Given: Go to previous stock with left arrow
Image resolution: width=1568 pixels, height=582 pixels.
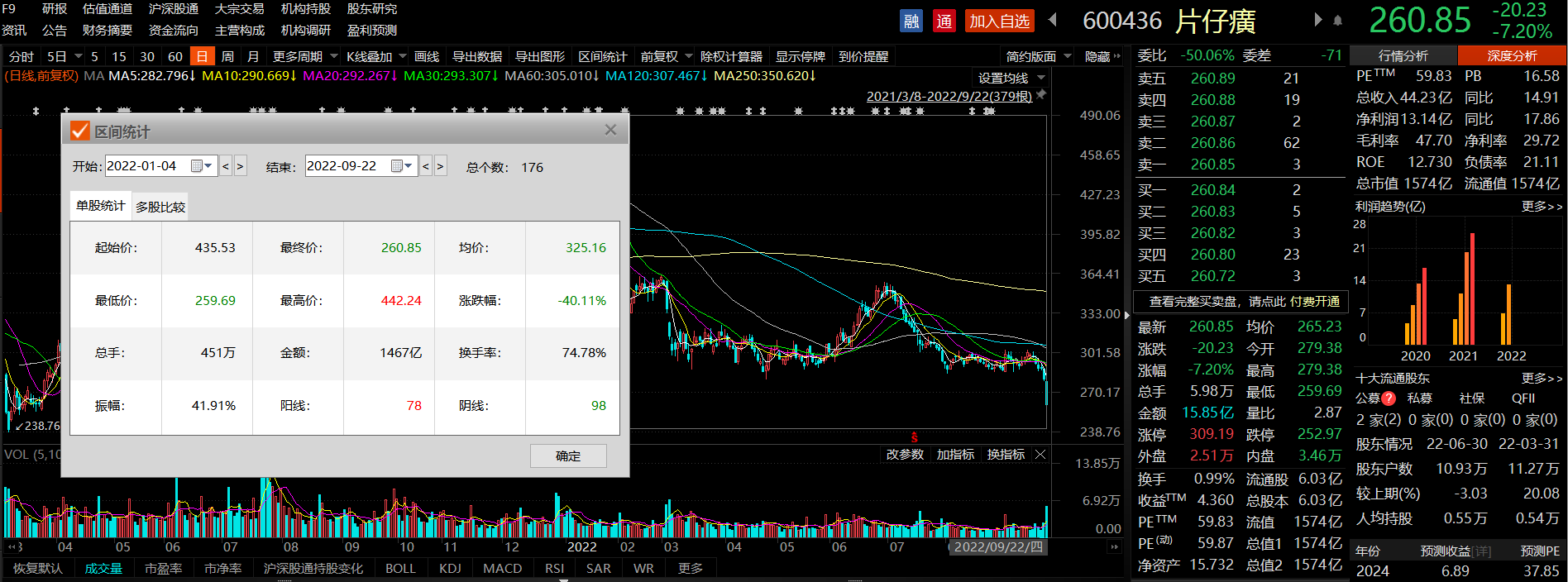Looking at the screenshot, I should click(1053, 20).
